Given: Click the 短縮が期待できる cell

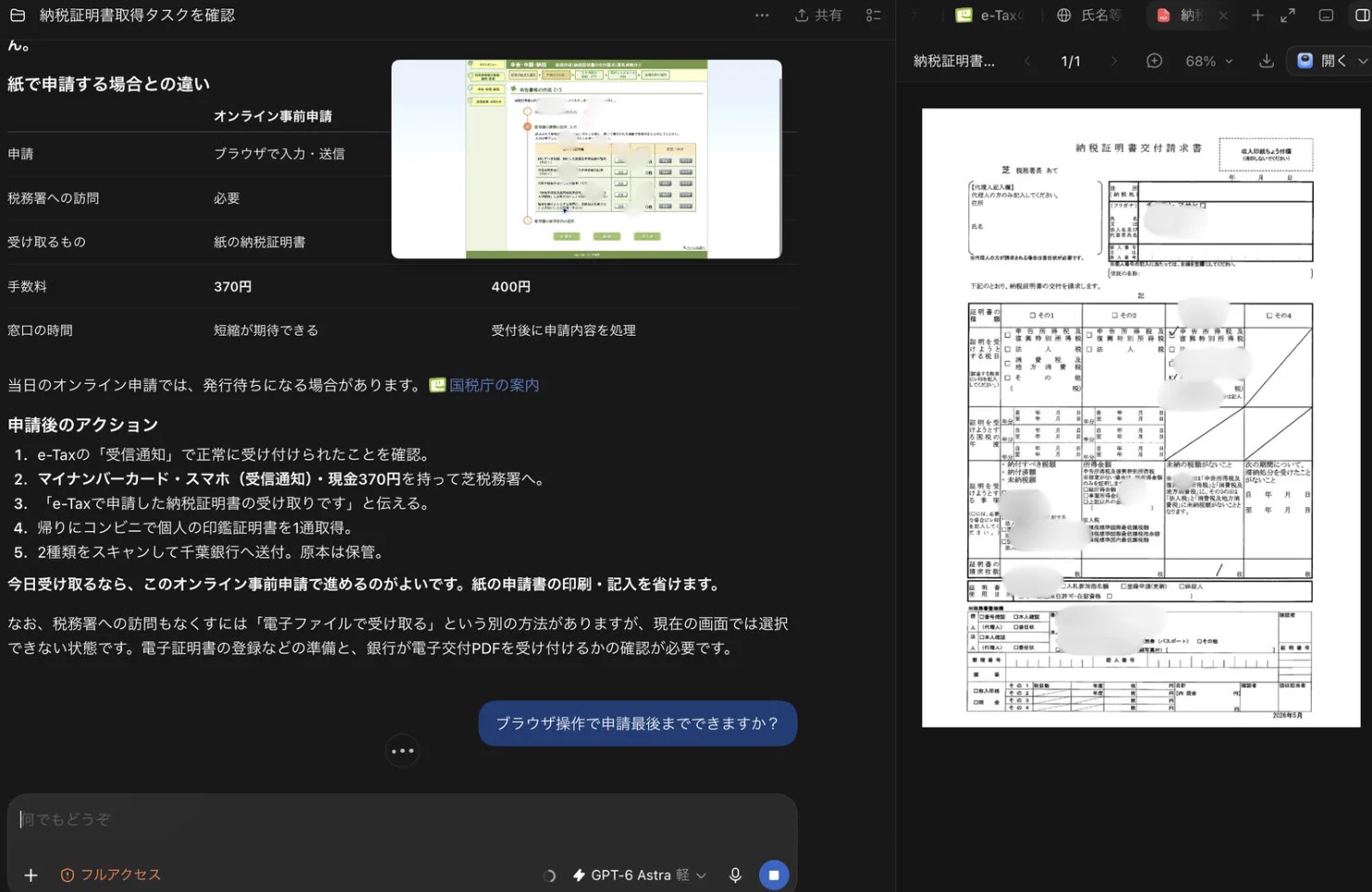Looking at the screenshot, I should 266,330.
